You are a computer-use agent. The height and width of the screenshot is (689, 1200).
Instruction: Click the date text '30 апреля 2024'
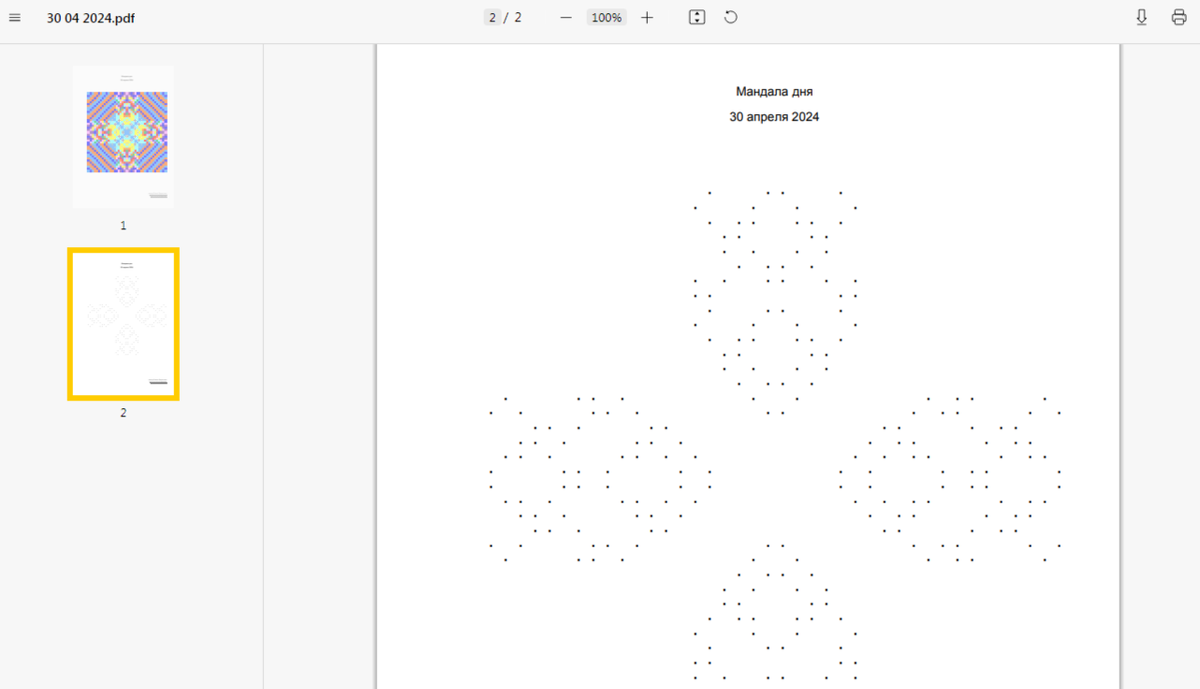774,117
